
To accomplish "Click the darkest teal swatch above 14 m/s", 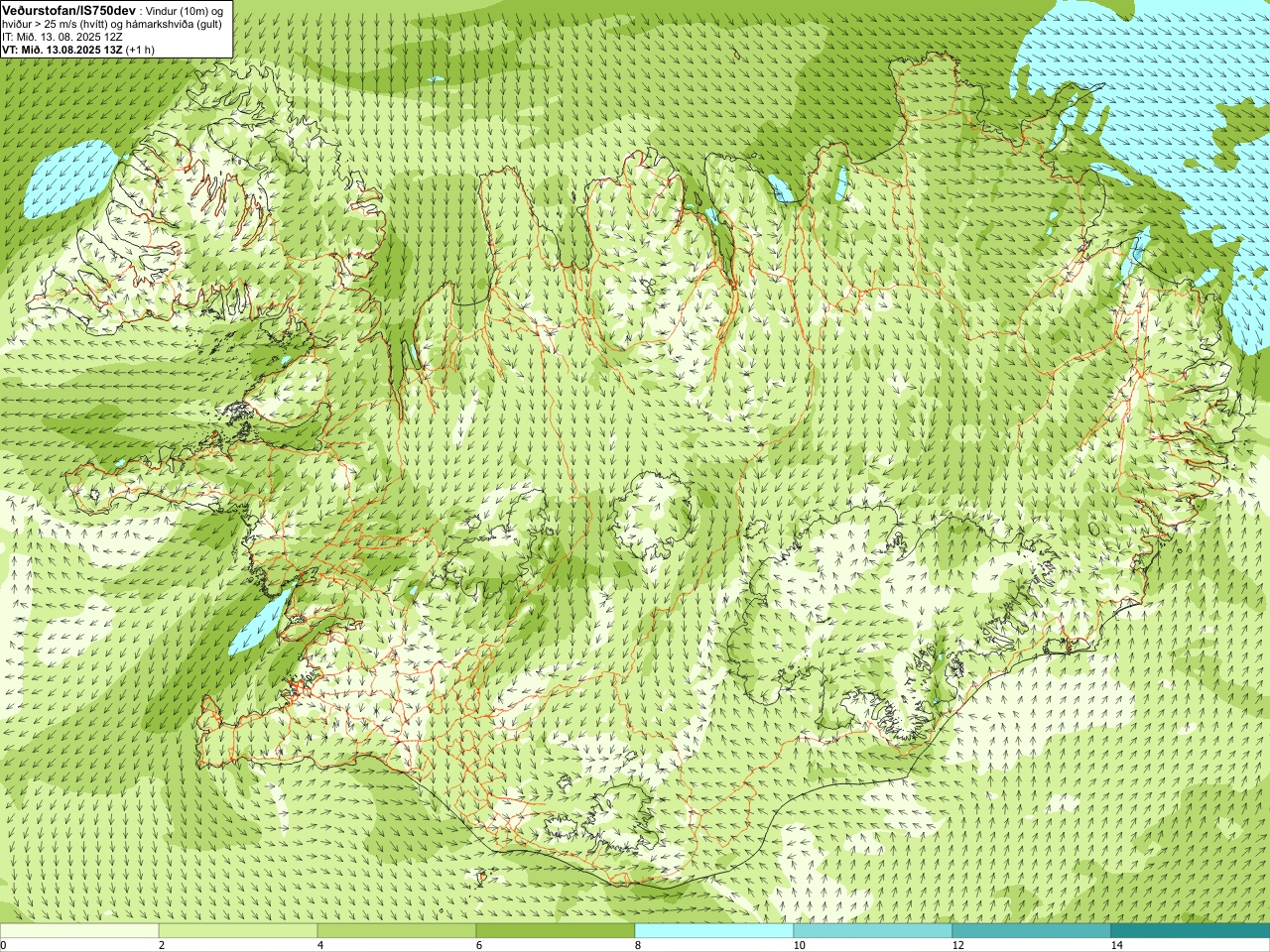I will click(1191, 930).
